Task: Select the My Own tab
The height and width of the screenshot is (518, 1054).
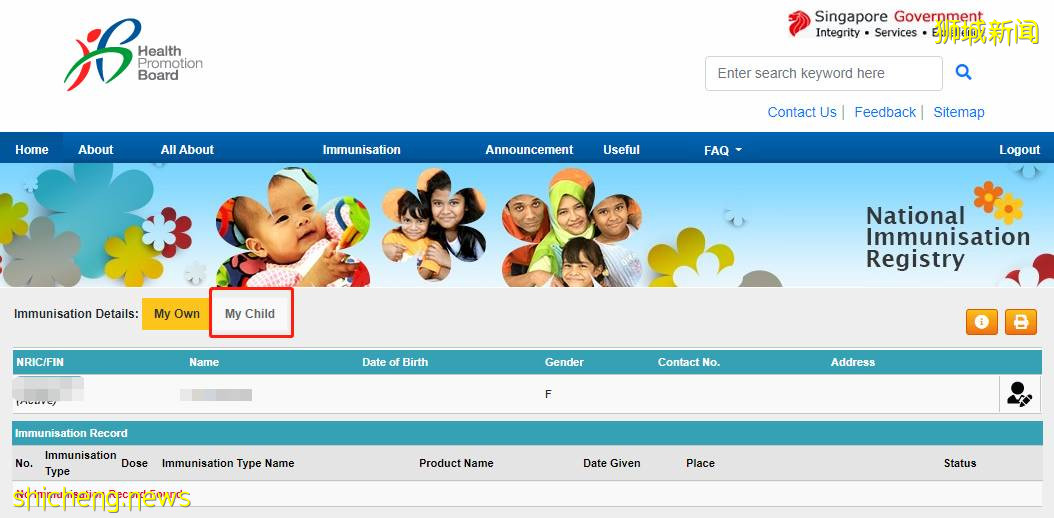Action: (176, 314)
